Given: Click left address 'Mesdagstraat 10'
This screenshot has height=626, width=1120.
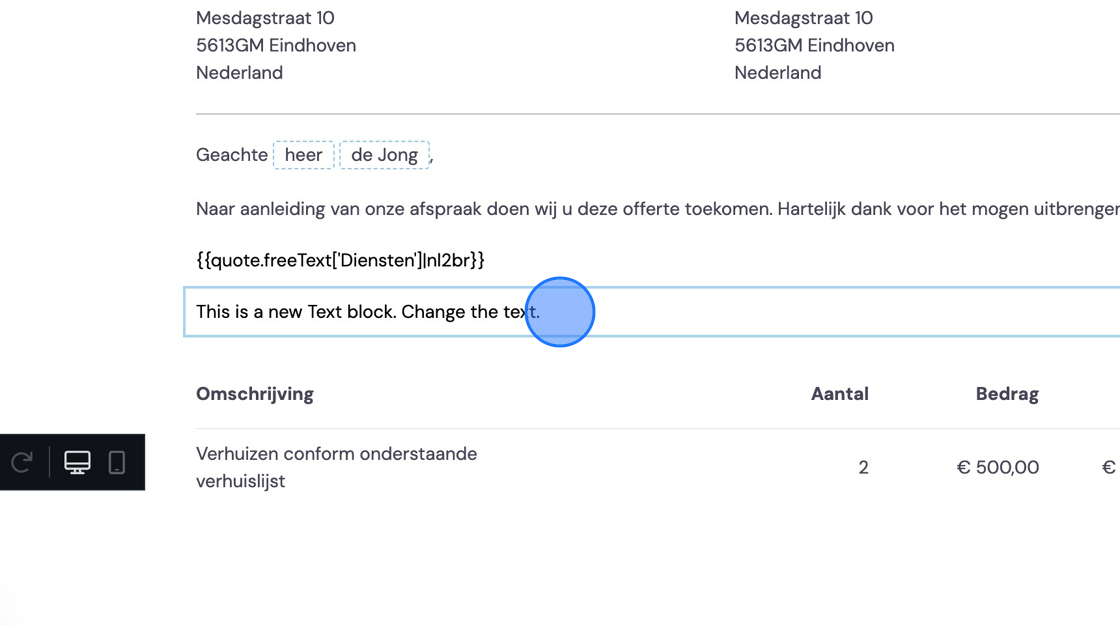Looking at the screenshot, I should (x=265, y=18).
